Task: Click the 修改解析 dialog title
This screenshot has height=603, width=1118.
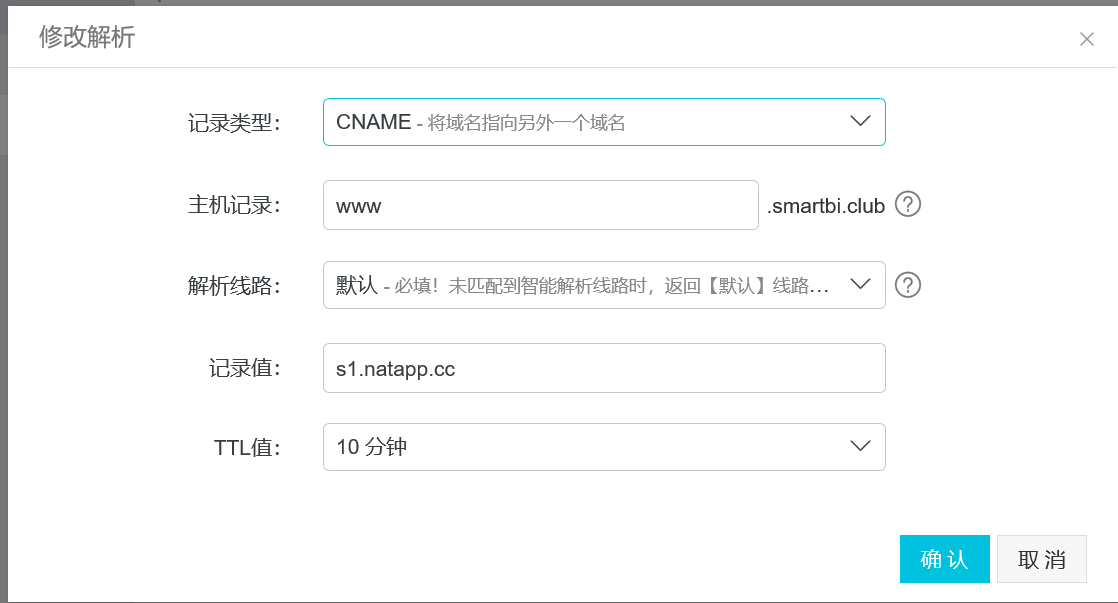Action: point(87,37)
